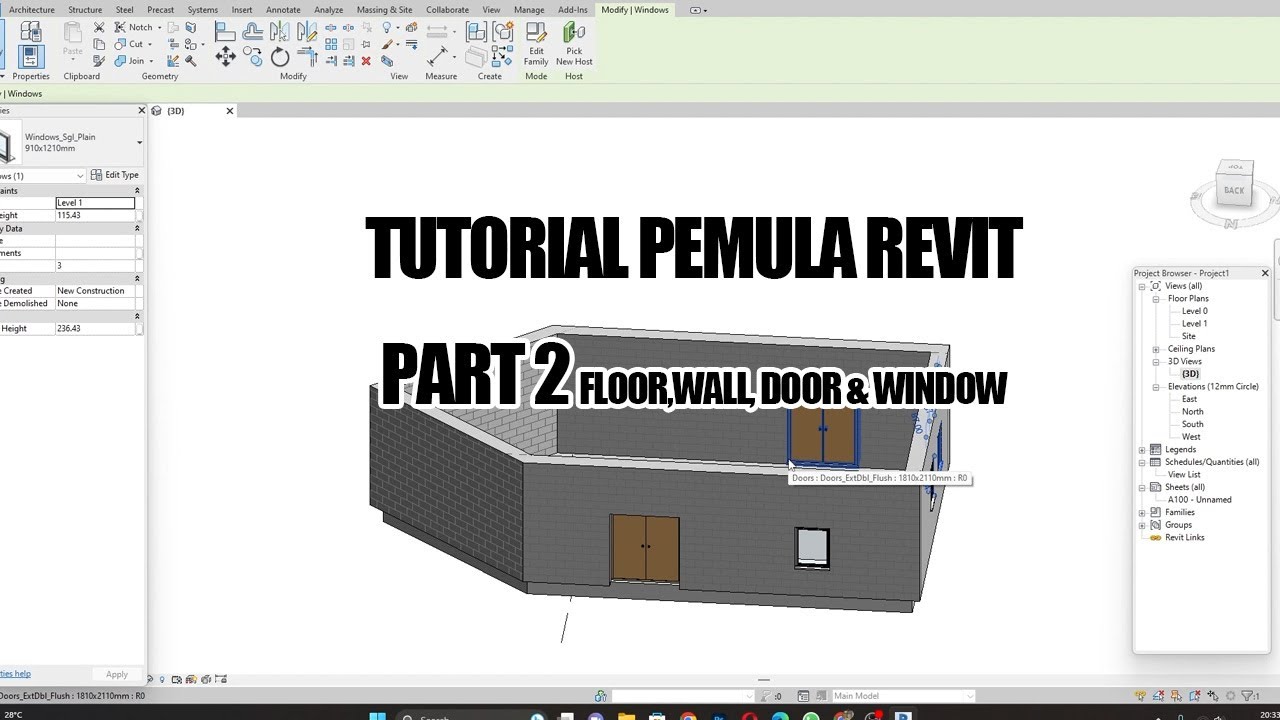Viewport: 1280px width, 720px height.
Task: Click Edit Family button
Action: click(x=536, y=44)
